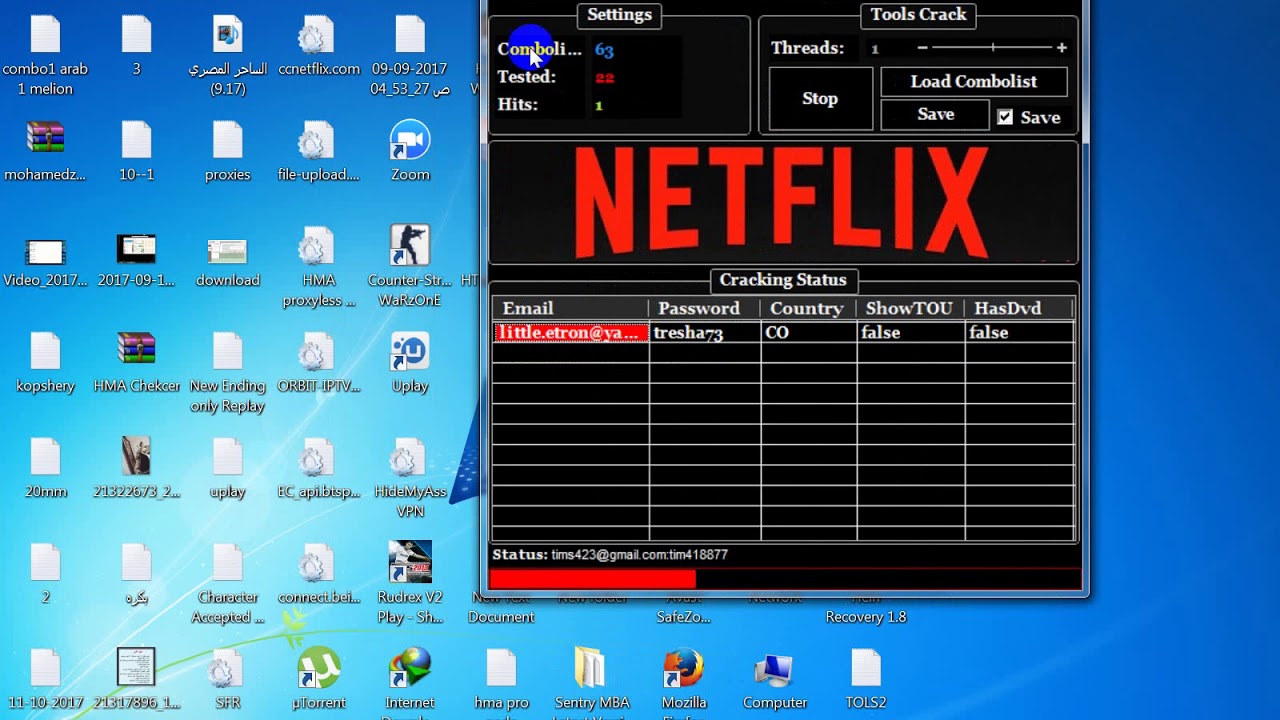Click the Hits count value 1
This screenshot has height=720, width=1280.
[x=599, y=105]
